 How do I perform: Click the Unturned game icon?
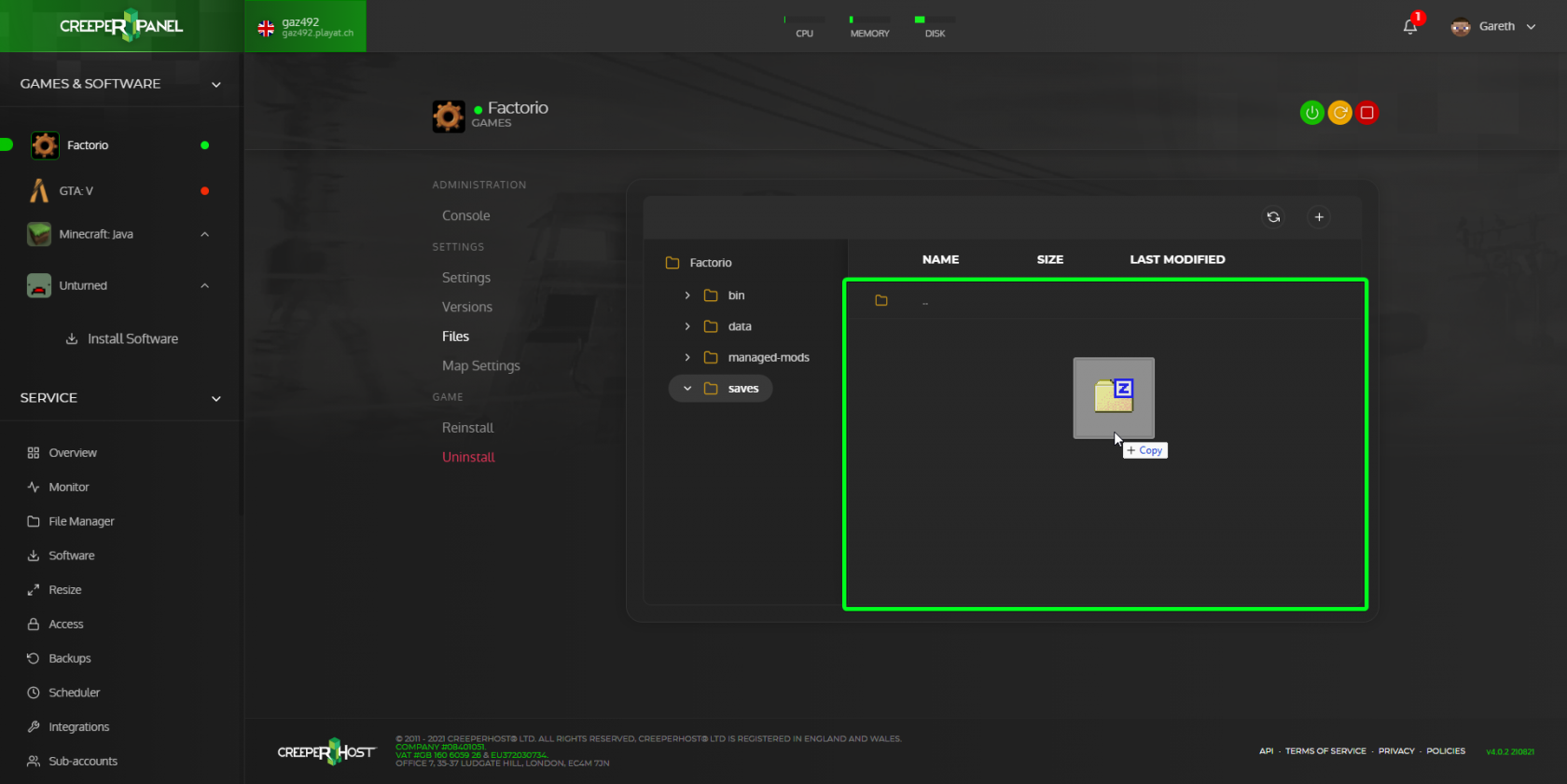(x=39, y=285)
